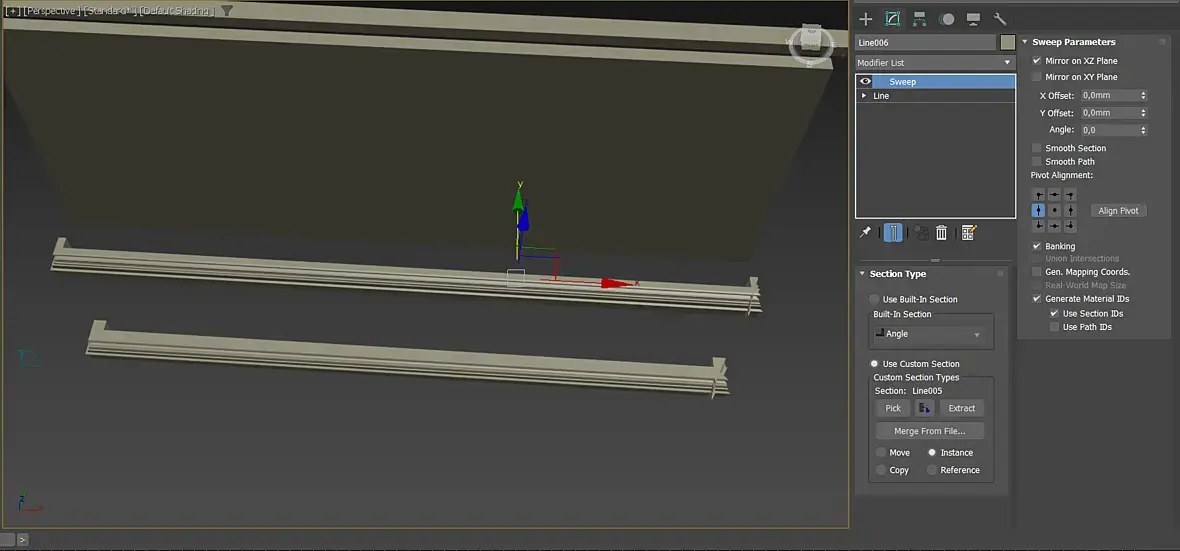Remove modifier with the trash icon
The width and height of the screenshot is (1180, 551).
tap(941, 233)
